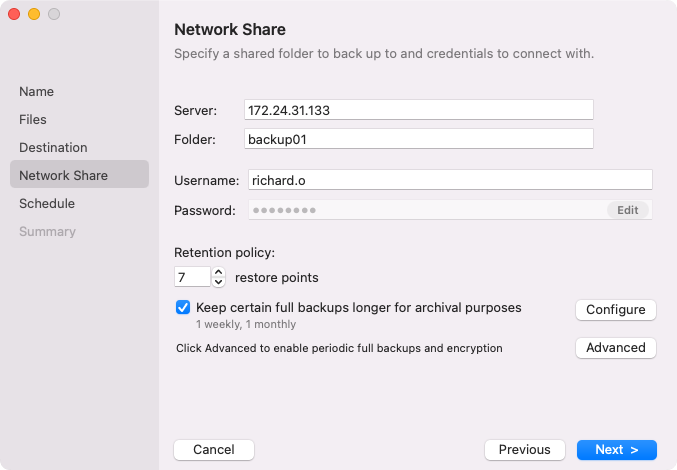This screenshot has height=470, width=677.
Task: Minimize the window with yellow button
Action: click(x=34, y=14)
